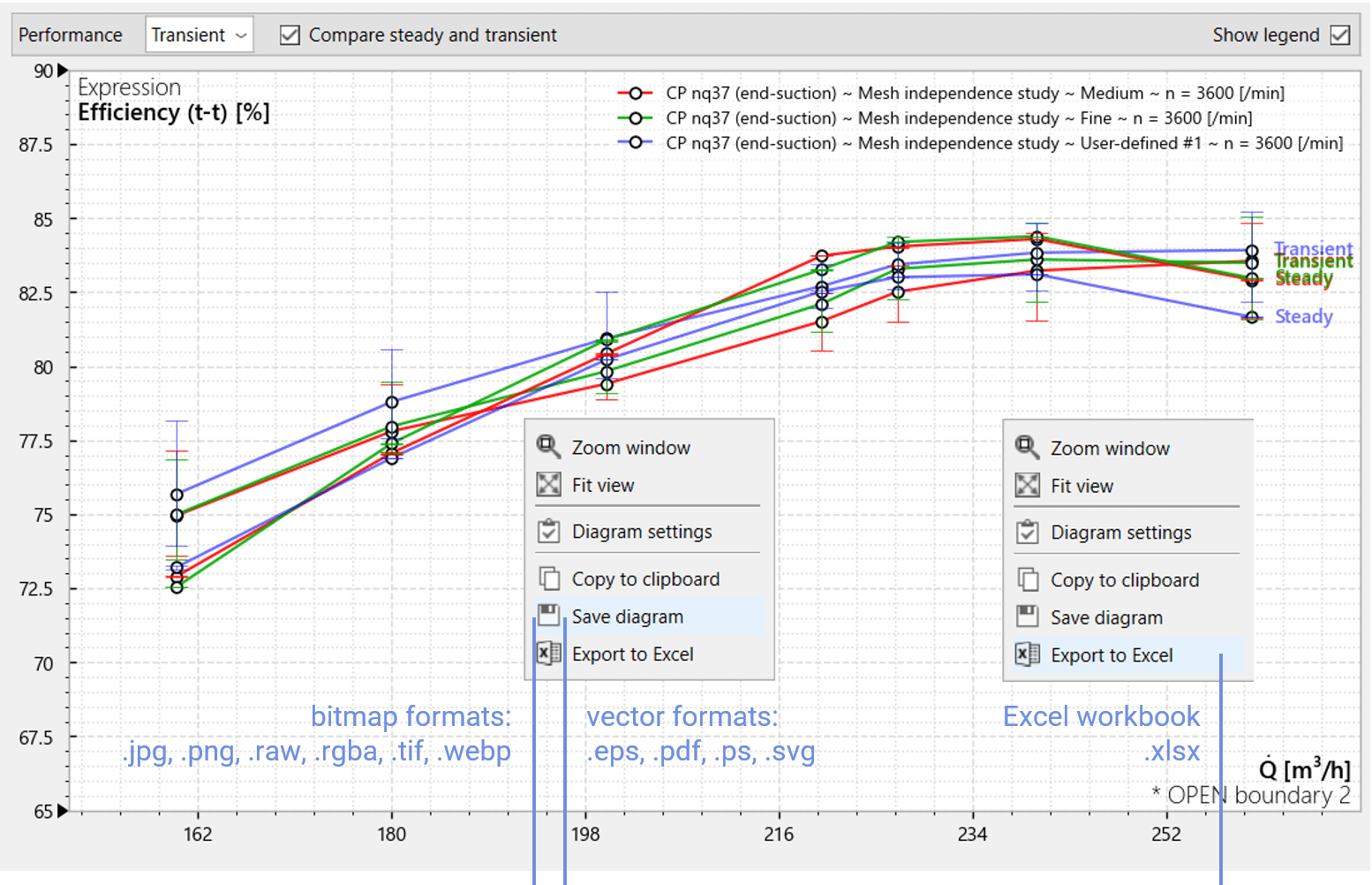This screenshot has width=1372, height=885.
Task: Click the Fit view icon in right context menu
Action: tap(1027, 485)
